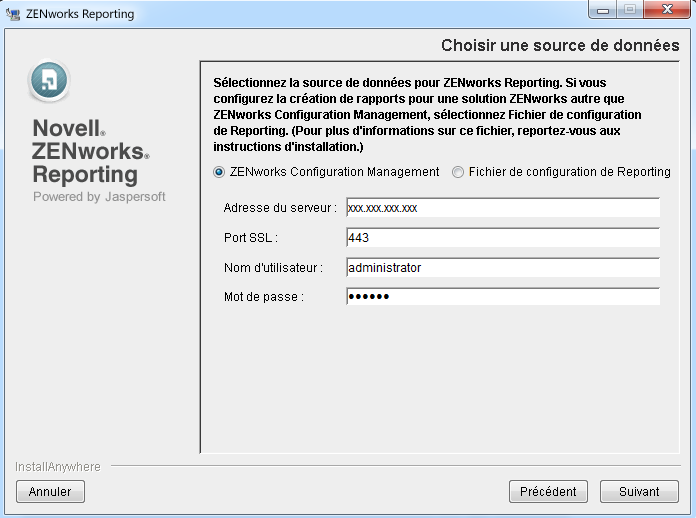Click the 'Nom d'utilisateur :' label
The image size is (696, 518).
pos(273,268)
